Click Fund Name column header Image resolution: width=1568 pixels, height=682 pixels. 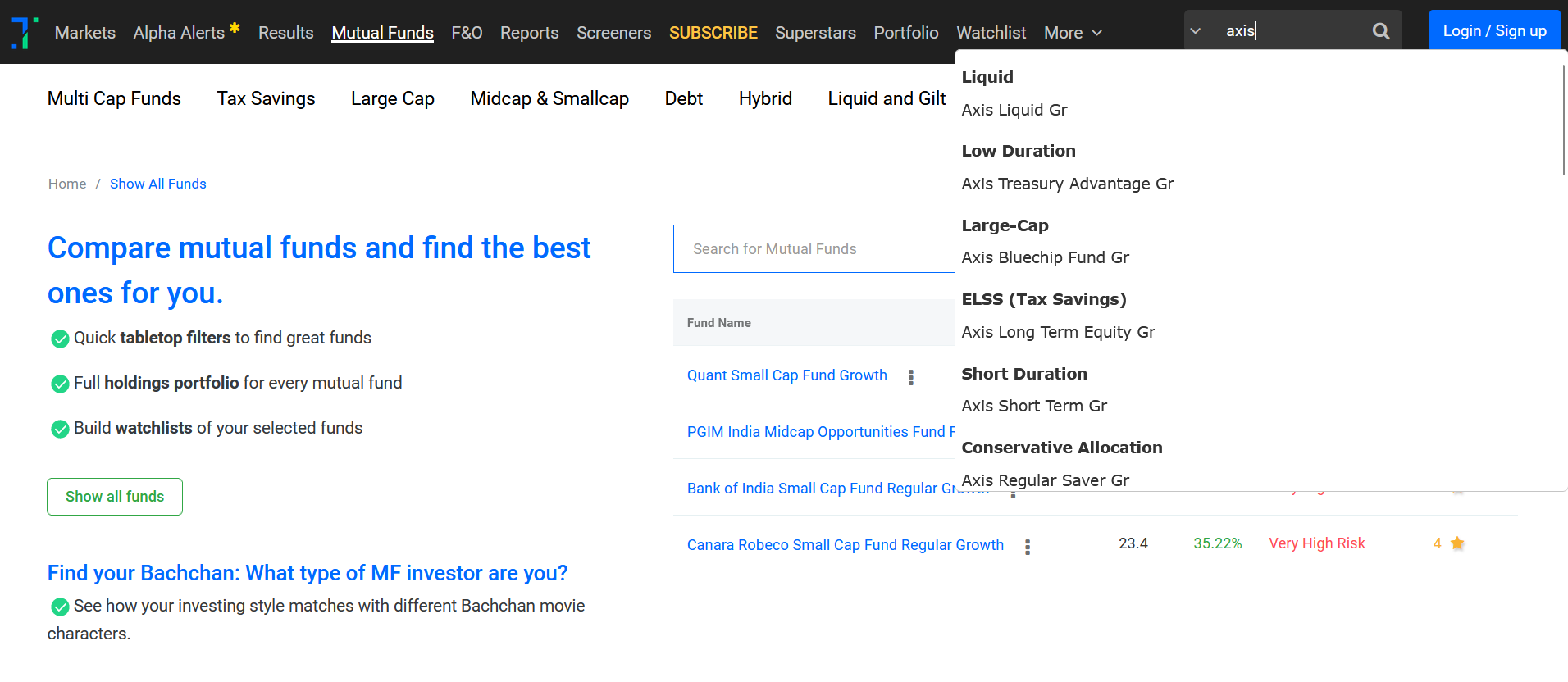(719, 323)
